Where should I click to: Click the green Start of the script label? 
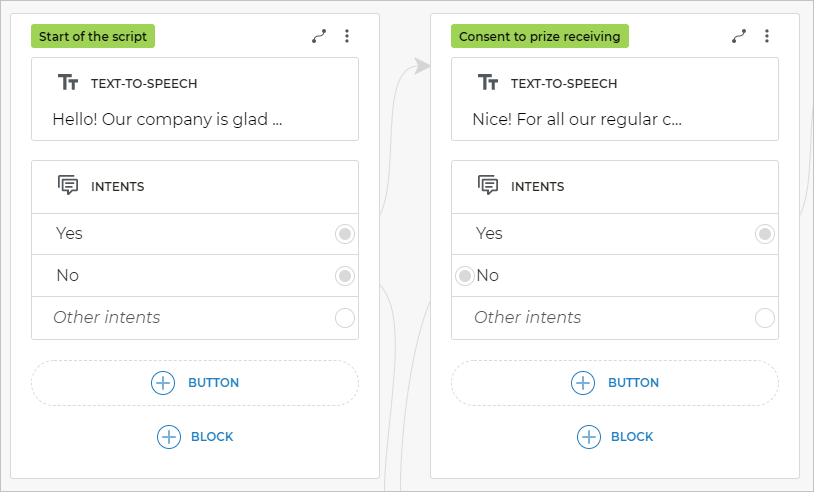coord(93,37)
